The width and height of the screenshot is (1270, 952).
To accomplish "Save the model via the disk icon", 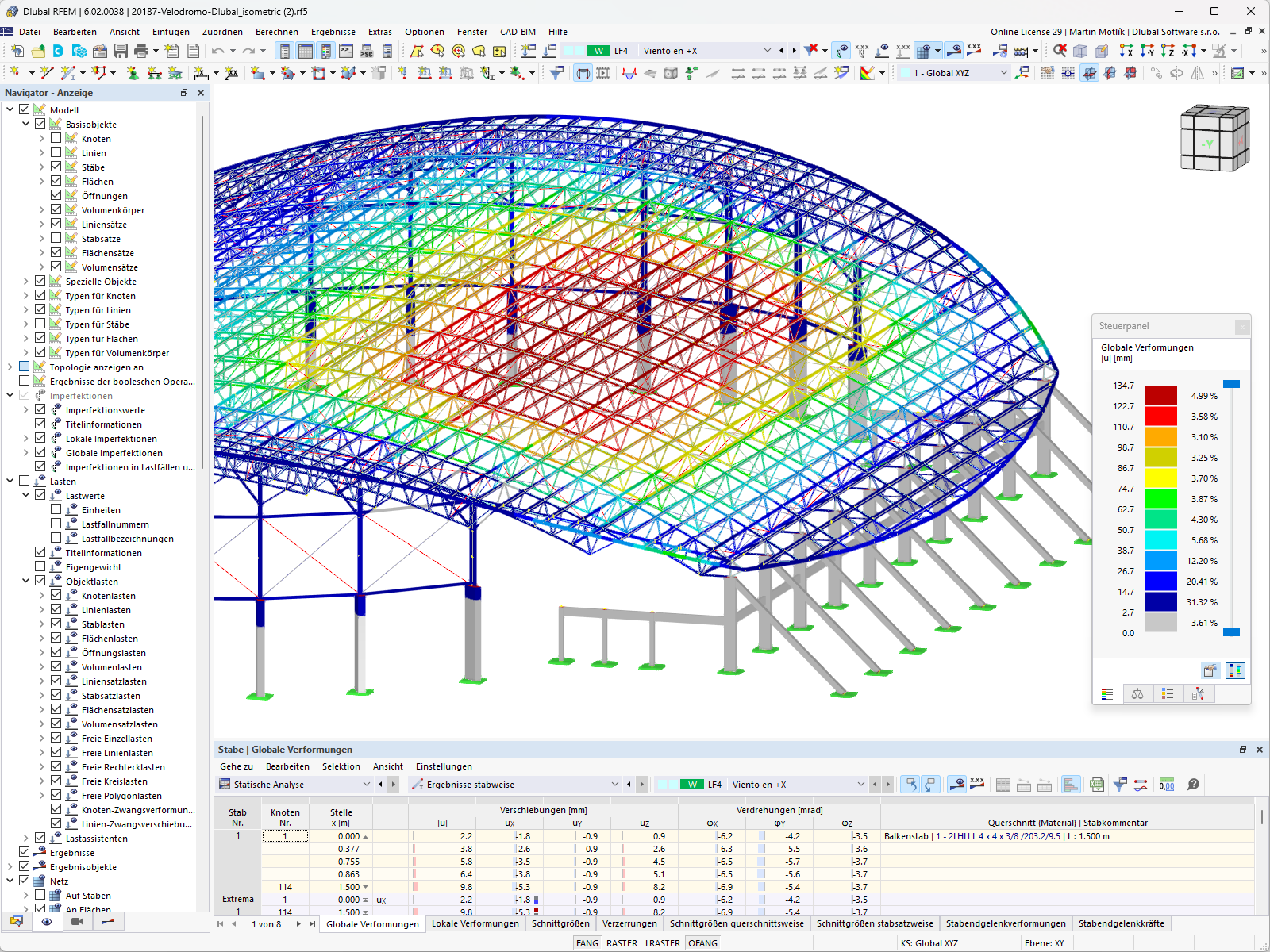I will click(x=121, y=50).
